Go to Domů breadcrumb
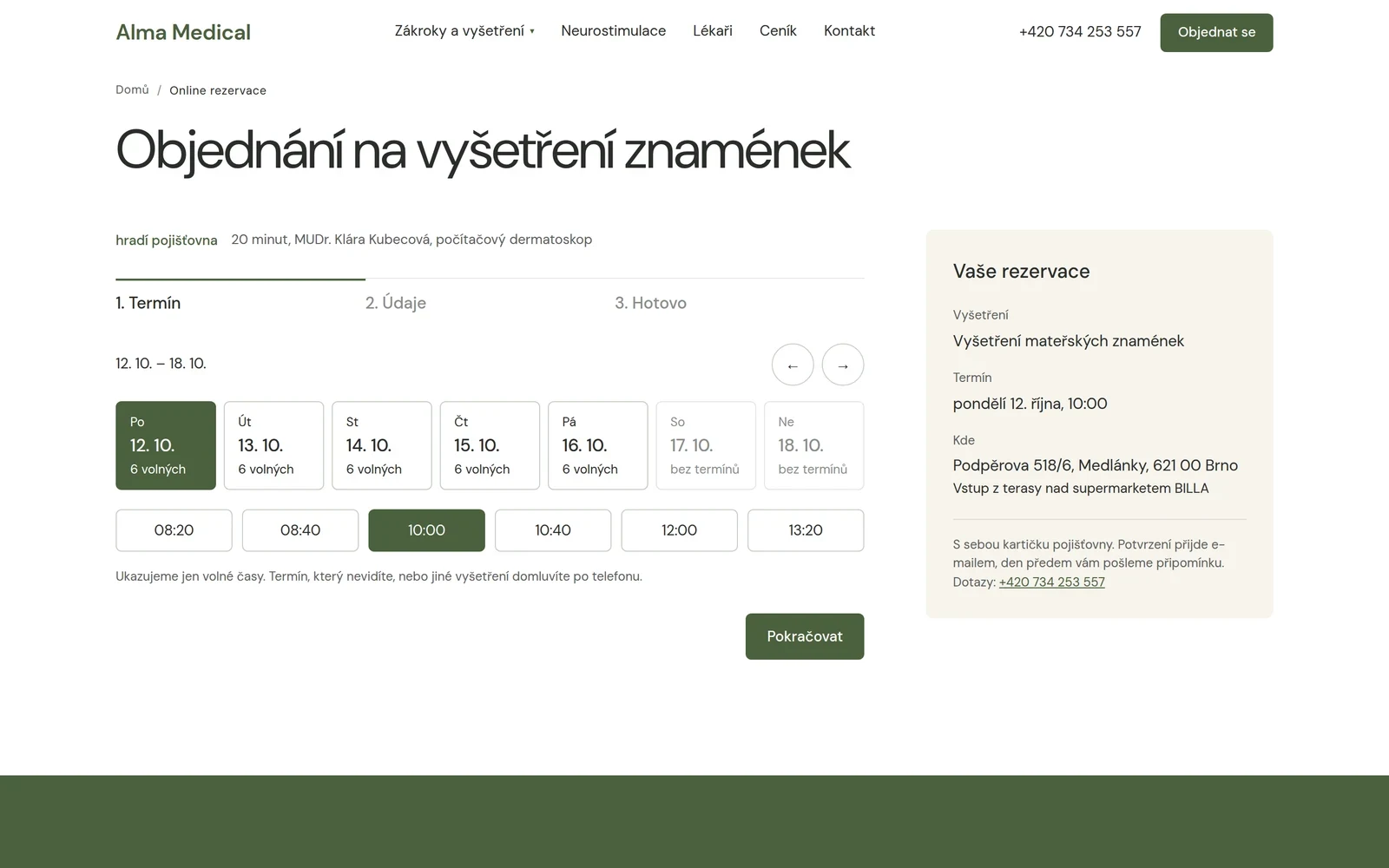 [132, 89]
